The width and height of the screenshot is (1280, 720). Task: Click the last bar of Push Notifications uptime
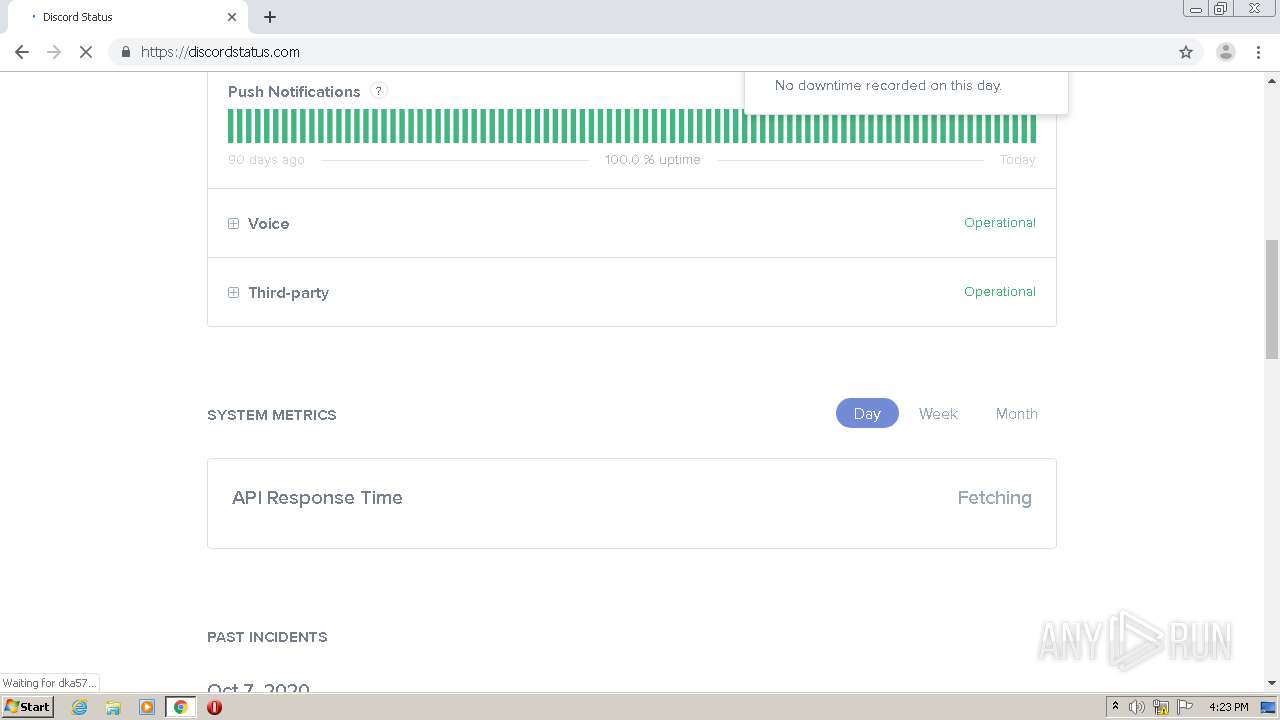point(1033,126)
